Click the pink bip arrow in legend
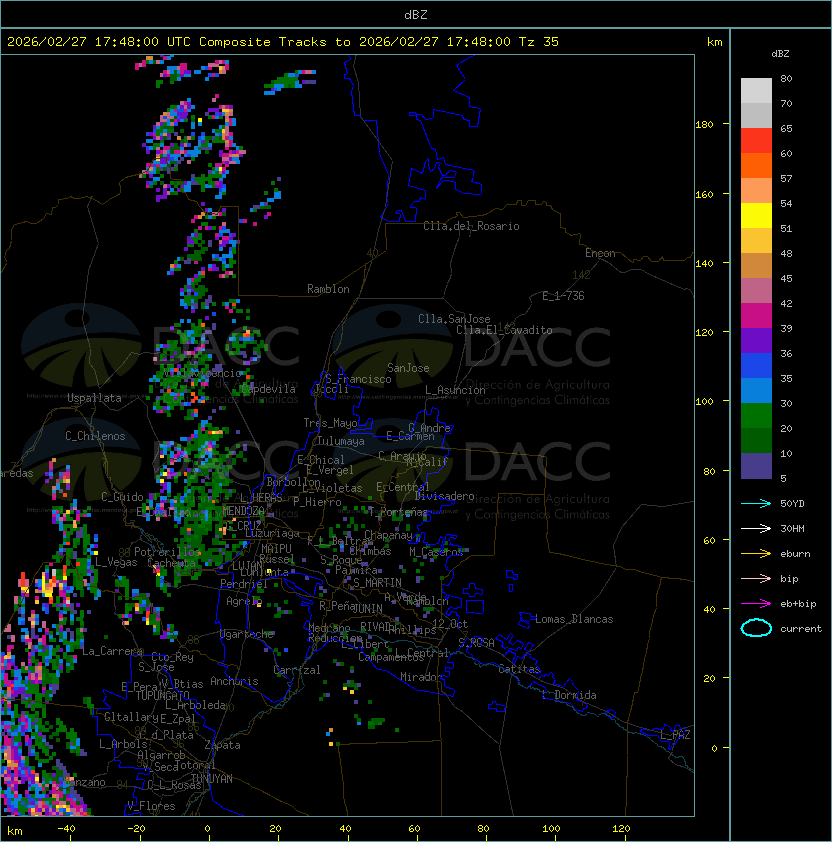 click(756, 578)
